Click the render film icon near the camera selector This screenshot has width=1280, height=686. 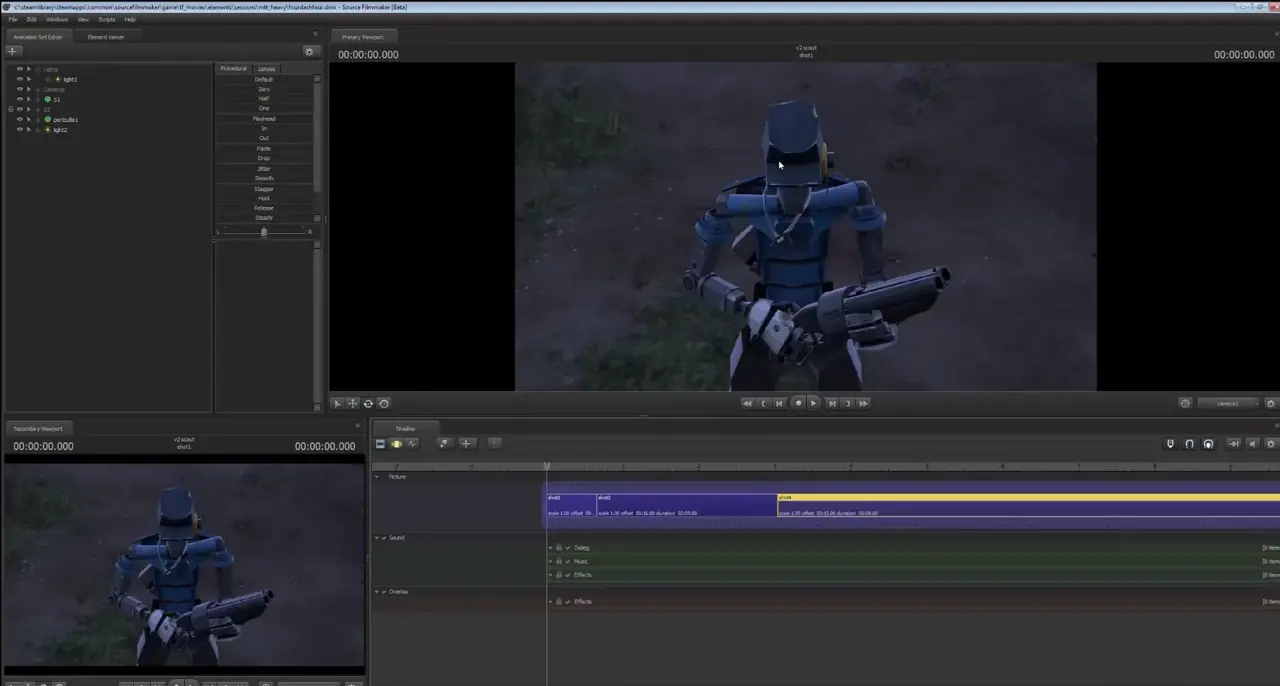(1185, 403)
